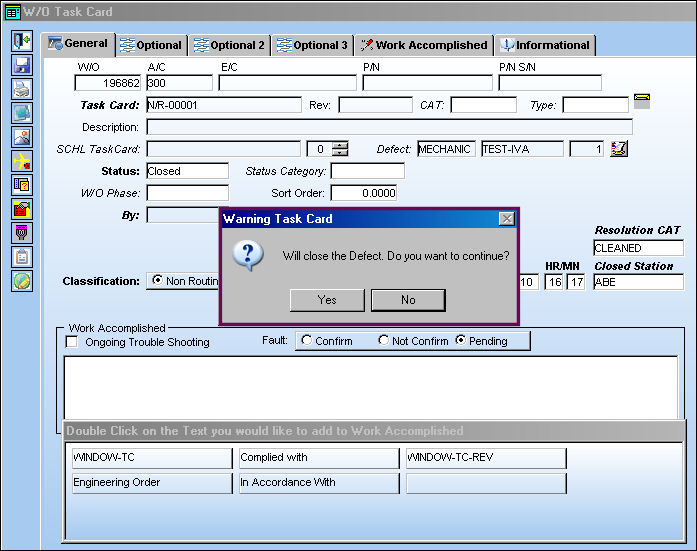
Task: Click the mountain picture icon
Action: pyautogui.click(x=22, y=137)
